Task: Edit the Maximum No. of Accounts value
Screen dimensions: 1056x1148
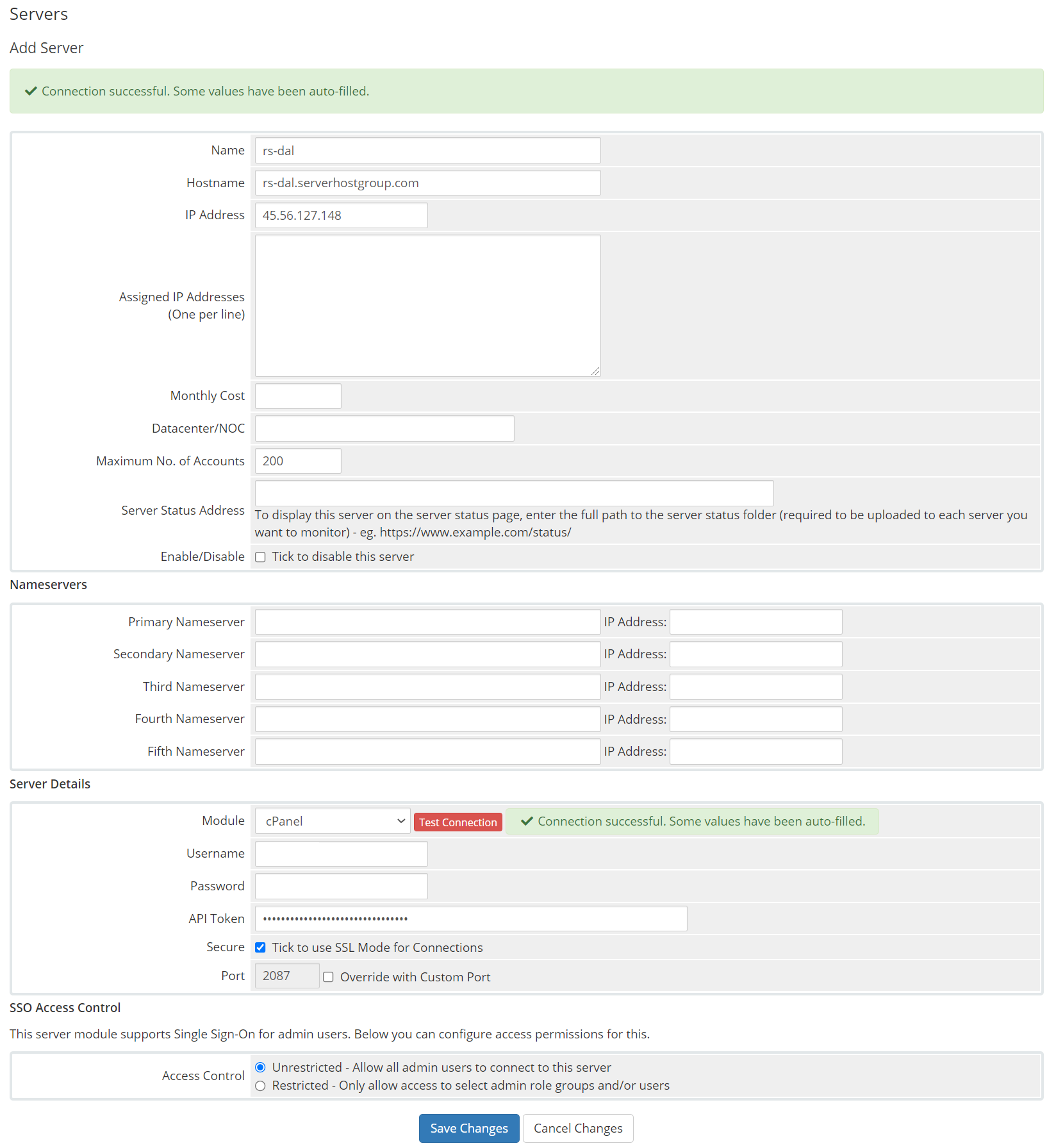Action: pyautogui.click(x=297, y=460)
